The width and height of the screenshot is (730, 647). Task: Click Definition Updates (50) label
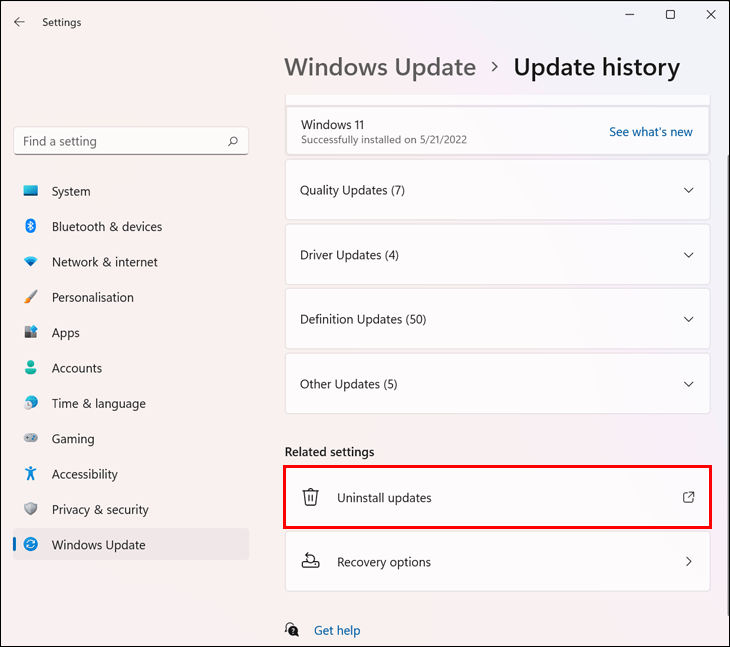tap(363, 319)
